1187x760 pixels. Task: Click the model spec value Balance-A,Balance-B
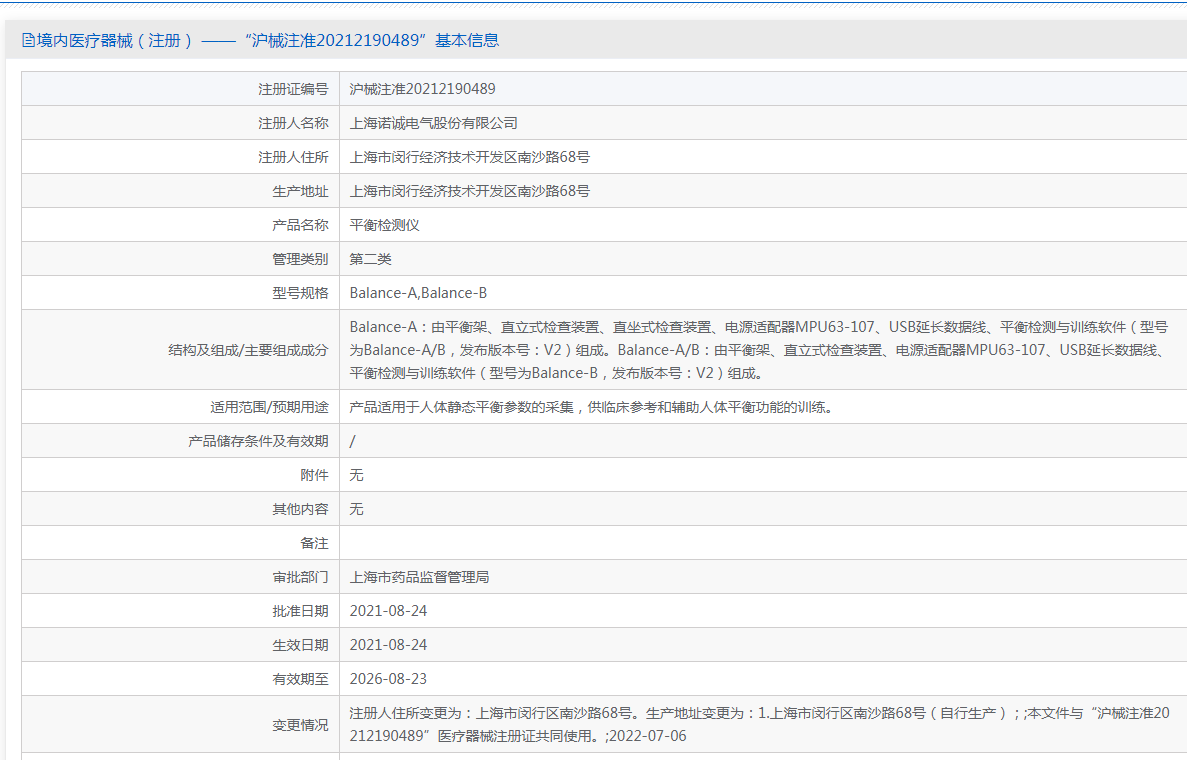click(418, 293)
